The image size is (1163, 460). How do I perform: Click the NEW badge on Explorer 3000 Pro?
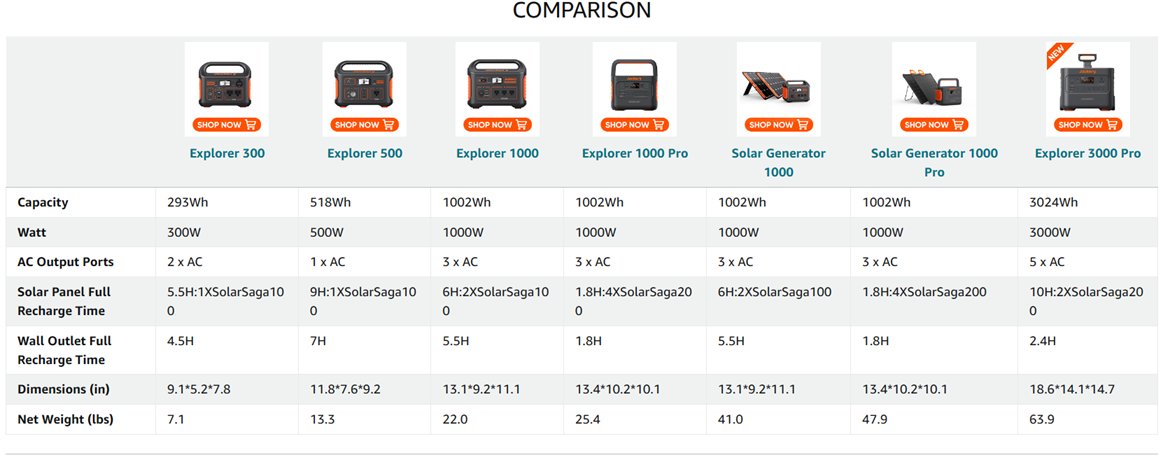coord(1056,54)
